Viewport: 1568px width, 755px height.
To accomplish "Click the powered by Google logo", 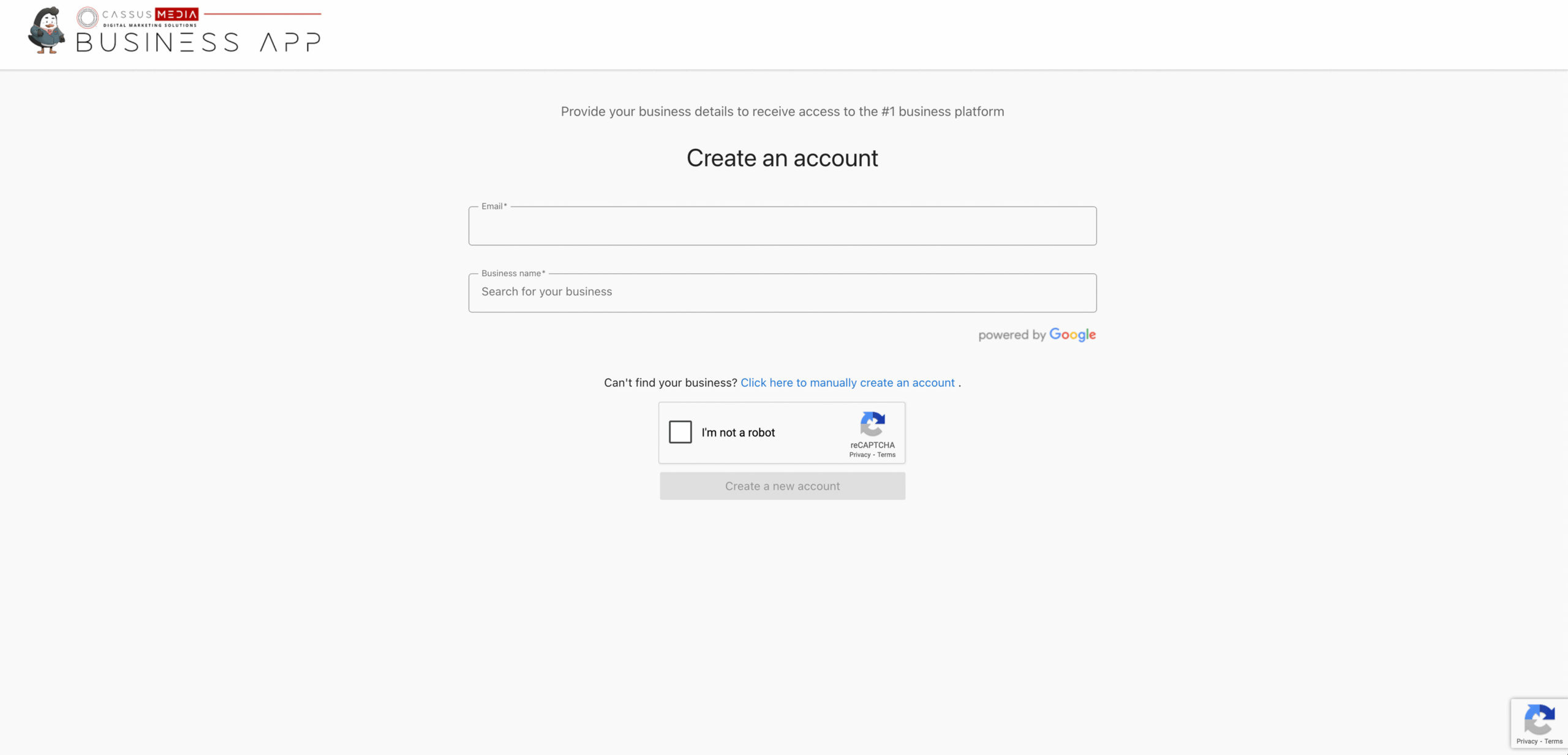I will tap(1037, 334).
